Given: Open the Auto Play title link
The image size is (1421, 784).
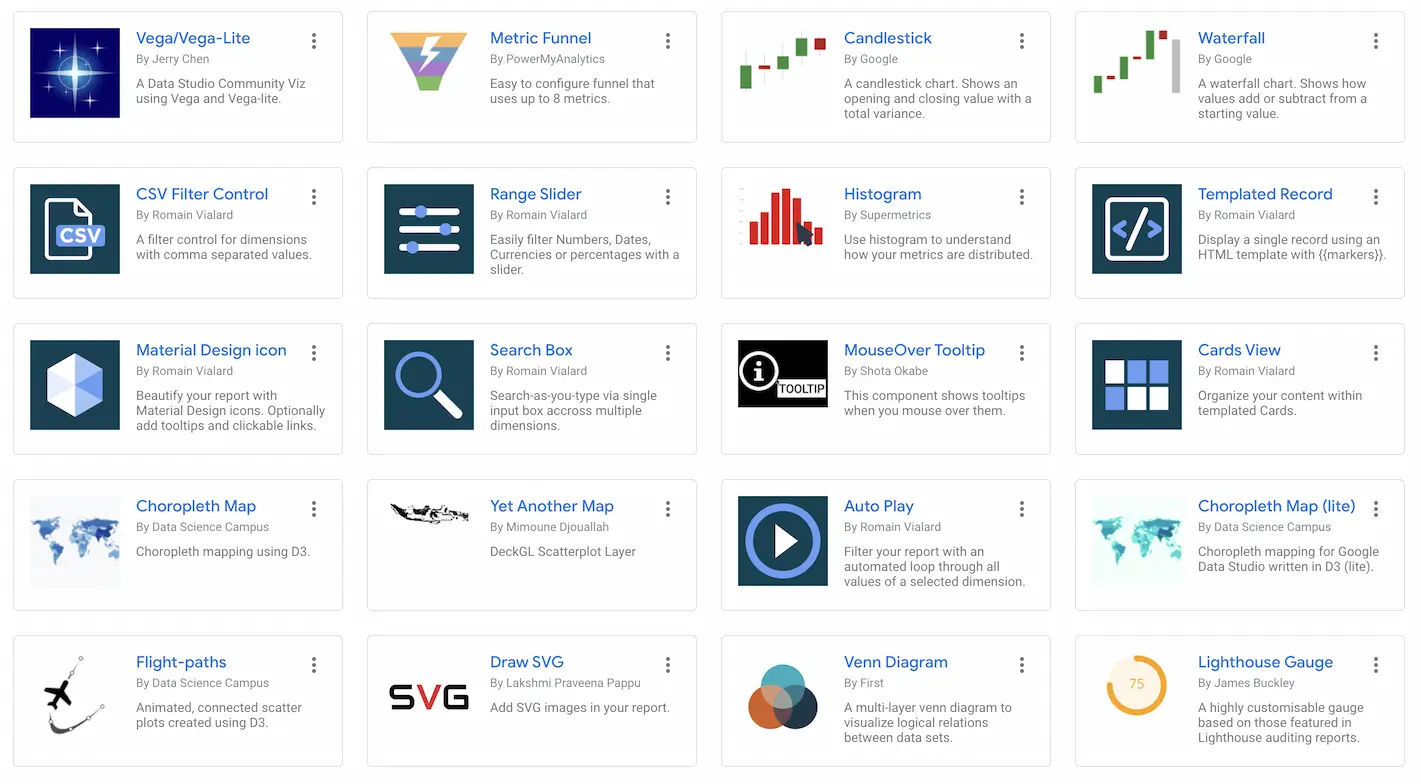Looking at the screenshot, I should click(x=878, y=506).
